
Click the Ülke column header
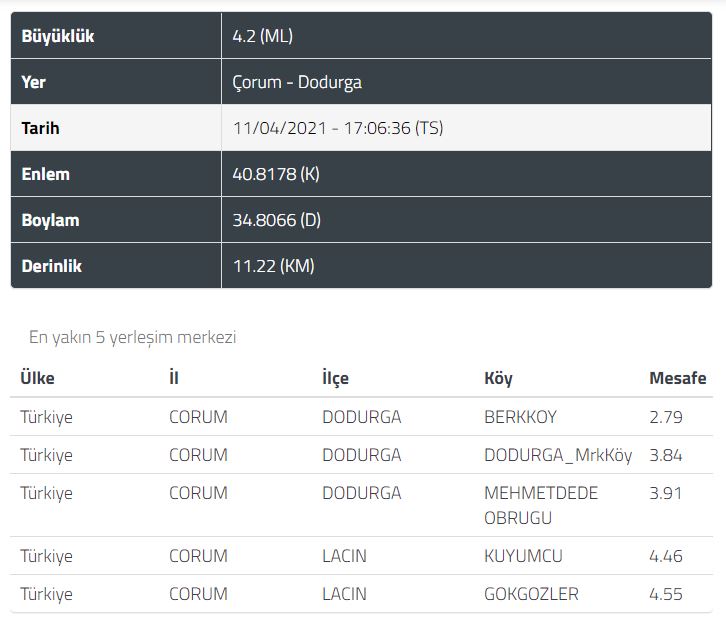[38, 378]
